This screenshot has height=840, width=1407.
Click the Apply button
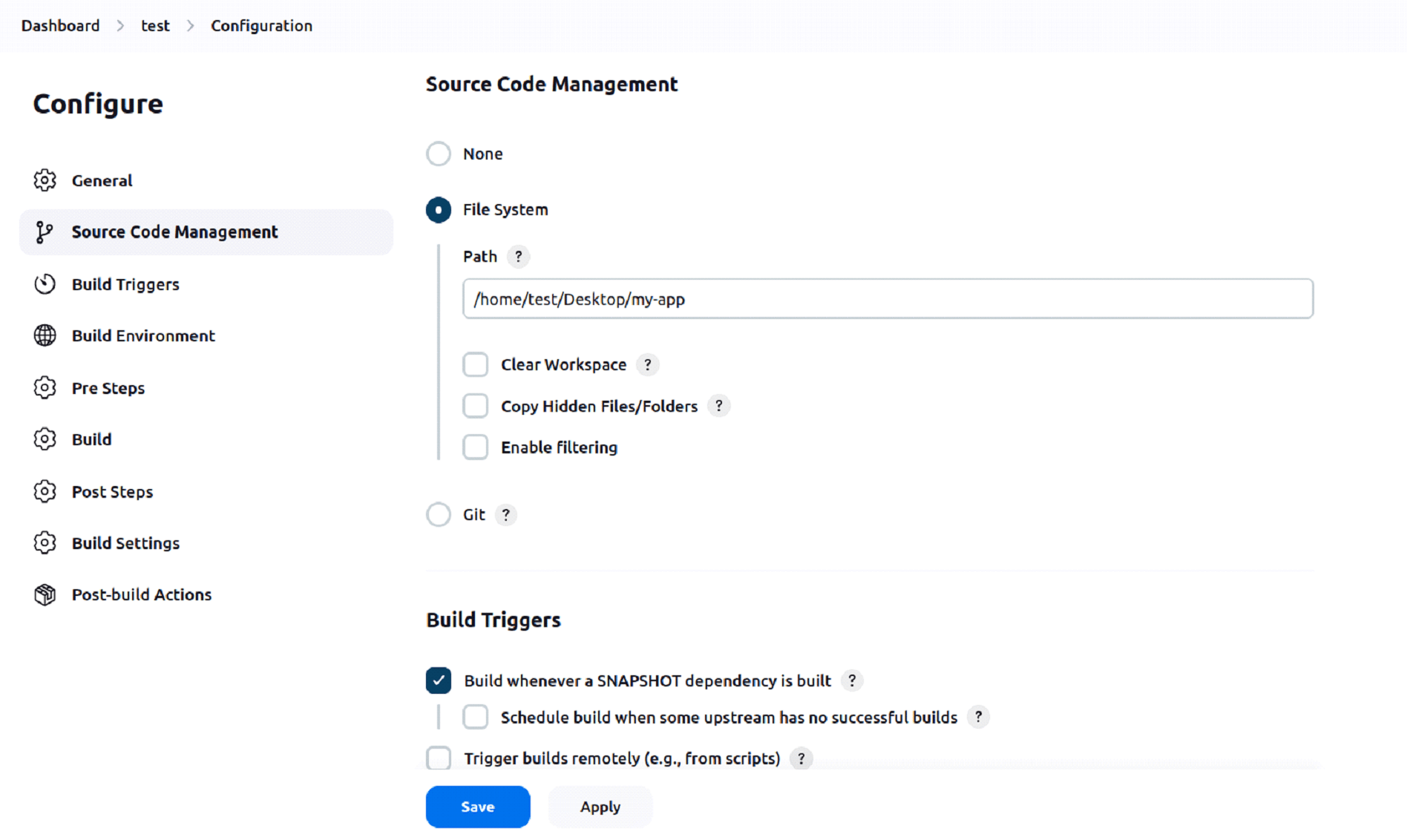tap(600, 807)
